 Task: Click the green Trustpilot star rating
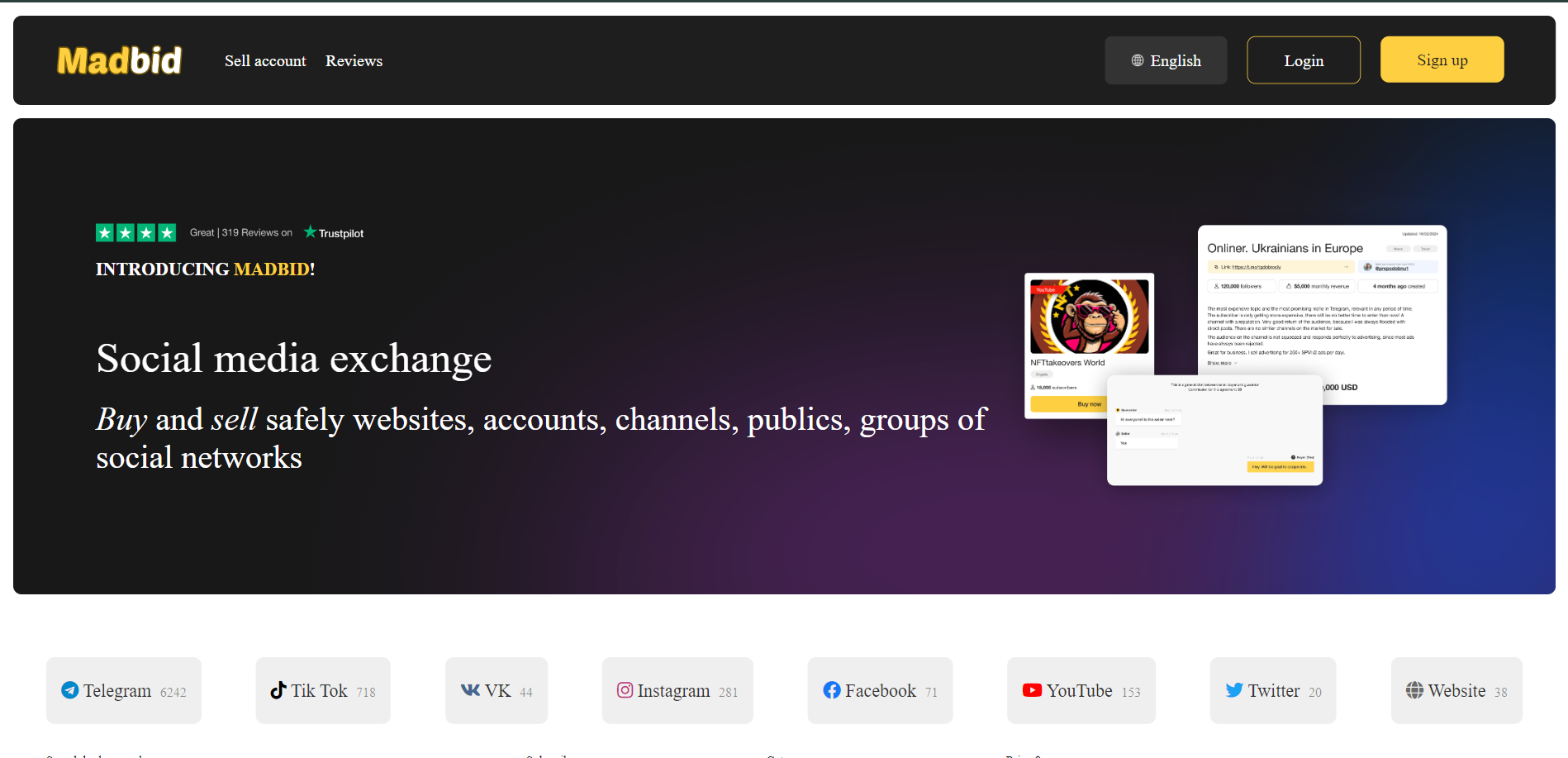[135, 233]
